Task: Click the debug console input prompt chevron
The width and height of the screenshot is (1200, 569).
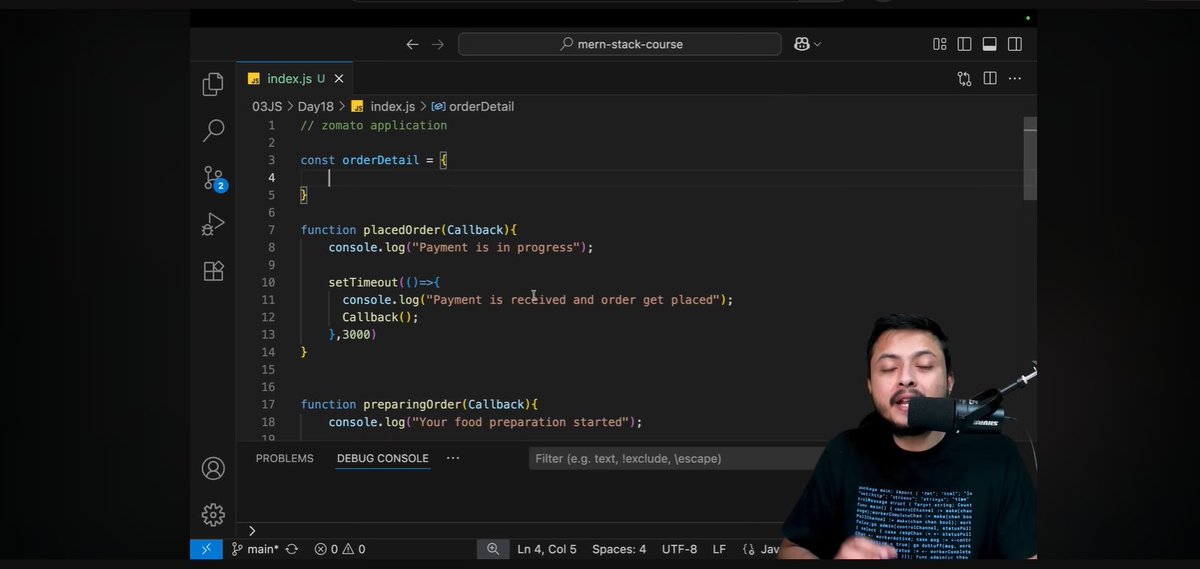Action: [x=252, y=531]
